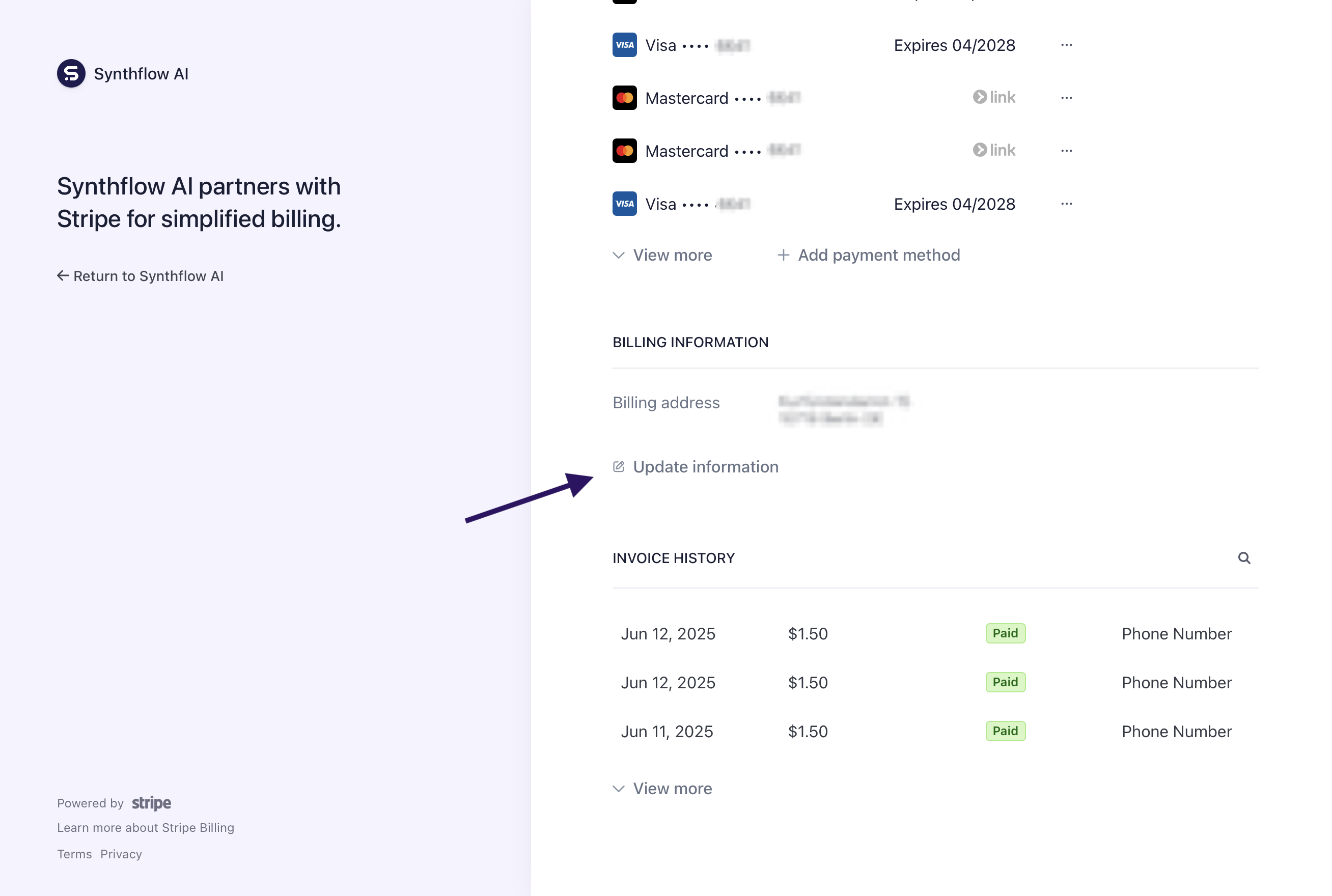Click the first Visa card icon
The image size is (1332, 896).
click(x=624, y=45)
